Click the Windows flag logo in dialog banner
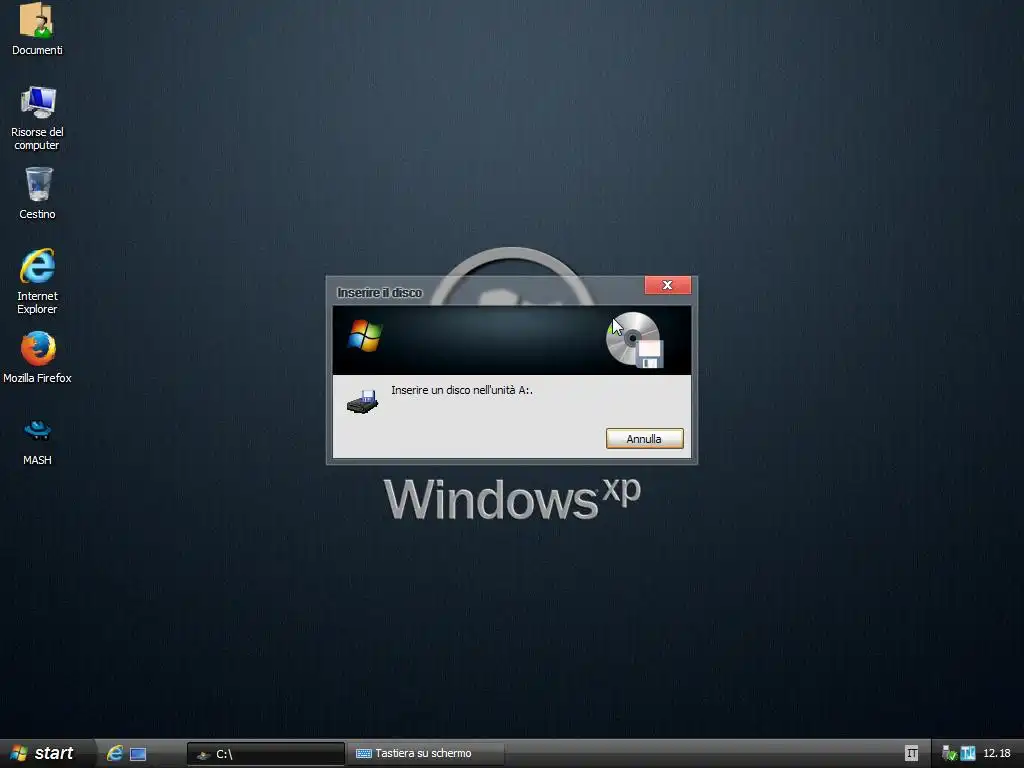Image resolution: width=1024 pixels, height=768 pixels. tap(365, 336)
